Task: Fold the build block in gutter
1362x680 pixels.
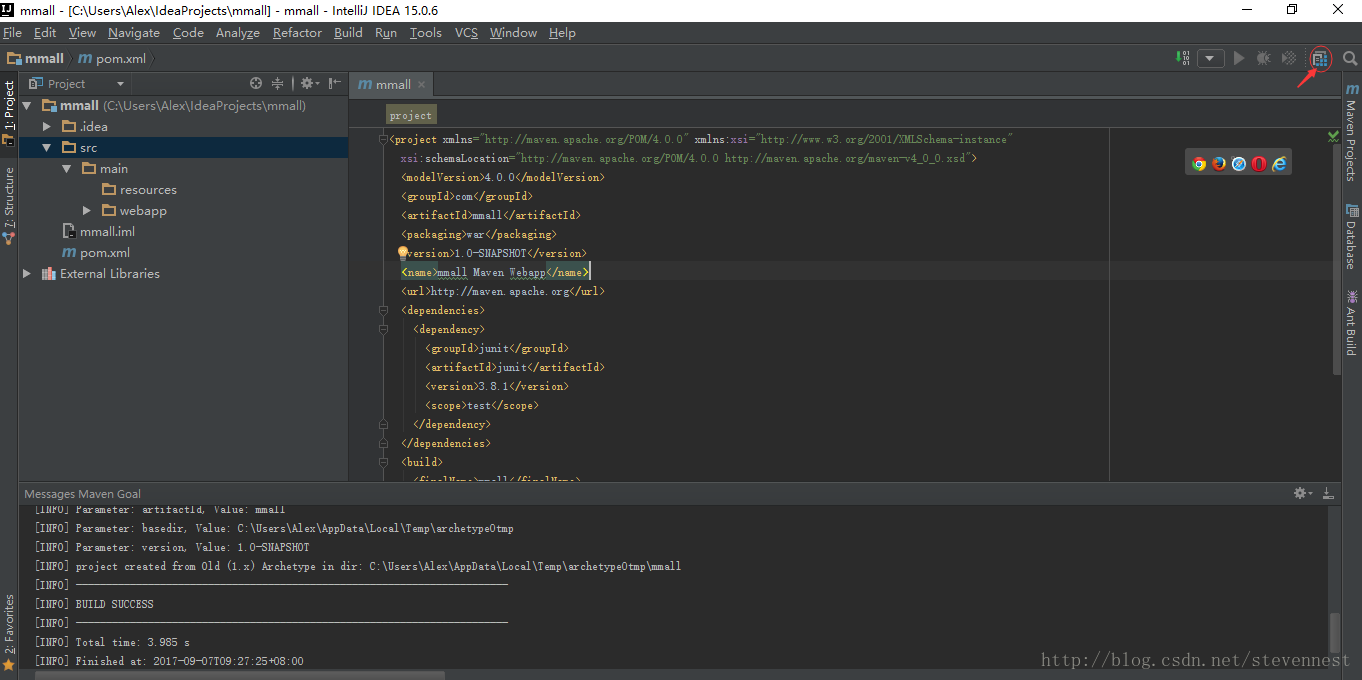Action: point(383,463)
